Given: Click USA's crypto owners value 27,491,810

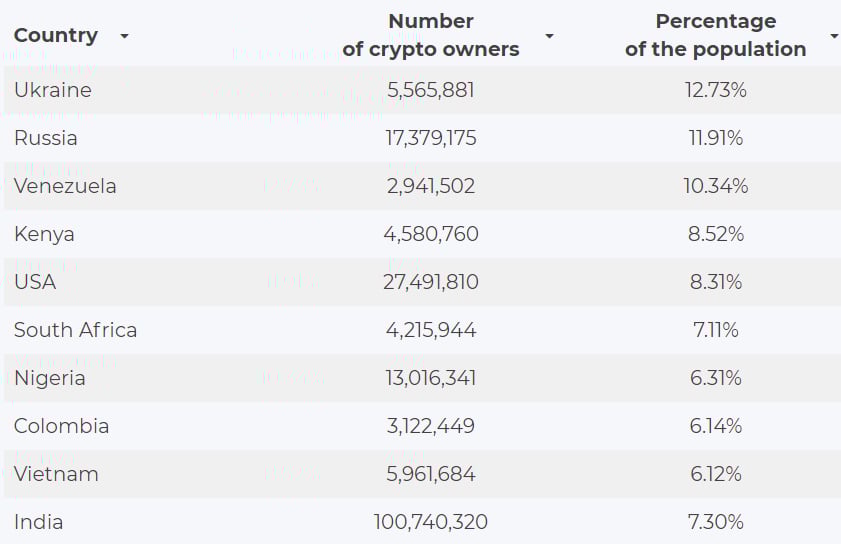Looking at the screenshot, I should pyautogui.click(x=431, y=282).
